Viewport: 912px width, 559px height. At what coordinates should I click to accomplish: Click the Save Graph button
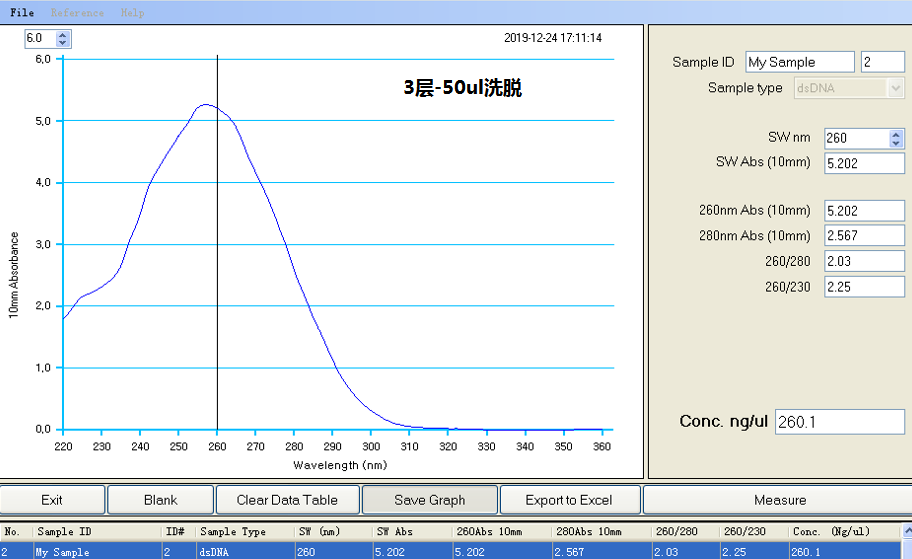pos(430,500)
